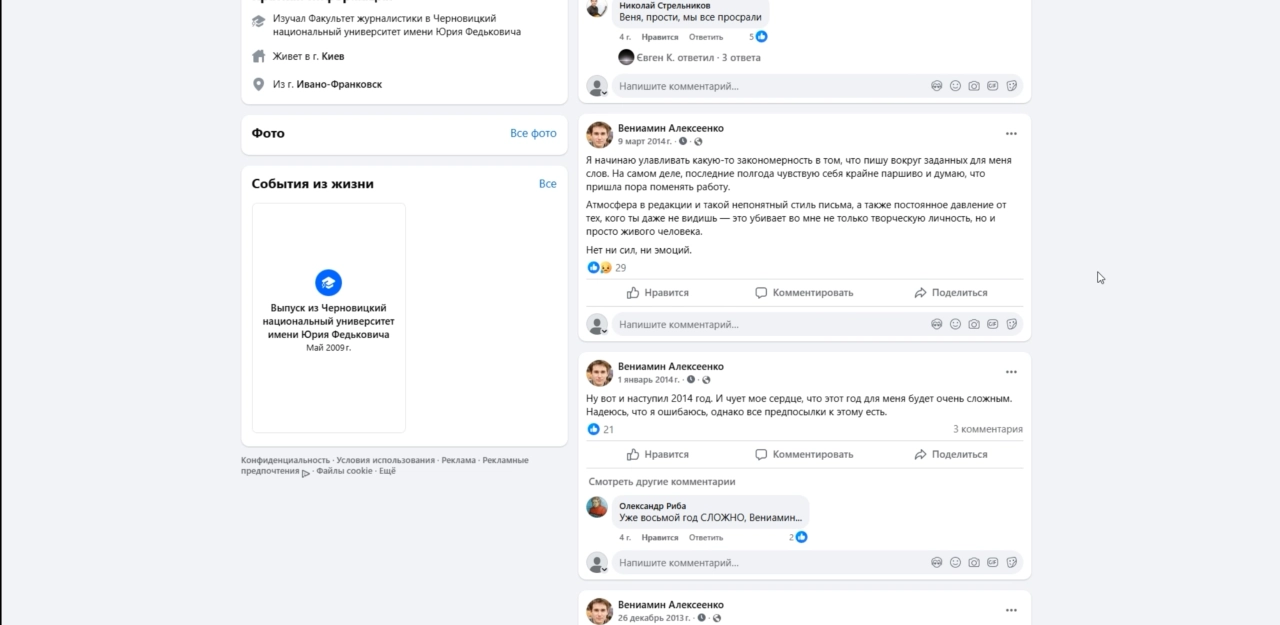Attach photo via camera icon under 9 март post
Image resolution: width=1280 pixels, height=625 pixels.
974,324
